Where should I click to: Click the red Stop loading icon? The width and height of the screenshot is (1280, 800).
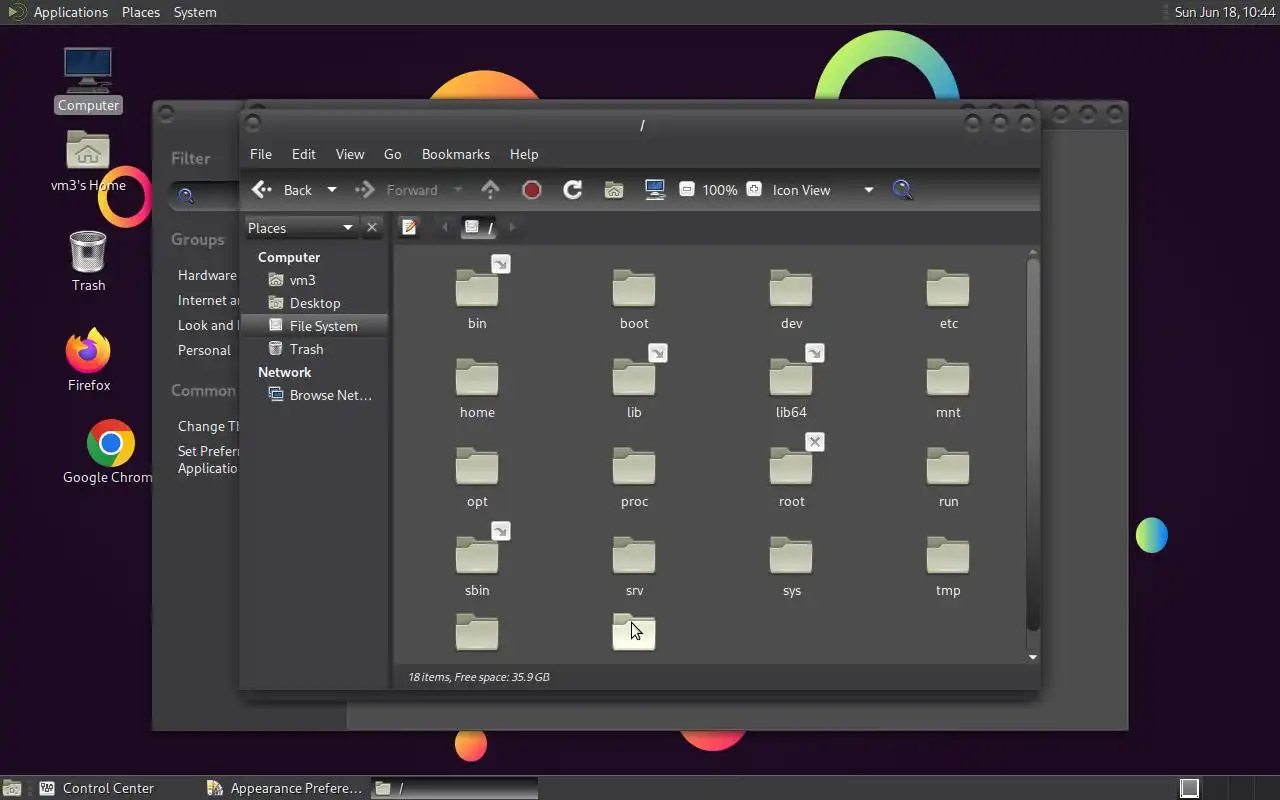click(532, 190)
